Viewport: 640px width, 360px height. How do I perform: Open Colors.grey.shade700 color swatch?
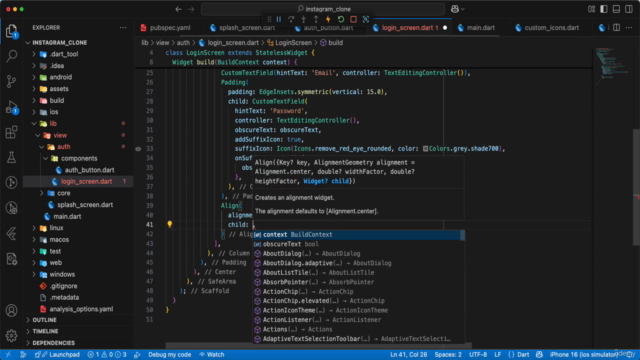[x=425, y=149]
